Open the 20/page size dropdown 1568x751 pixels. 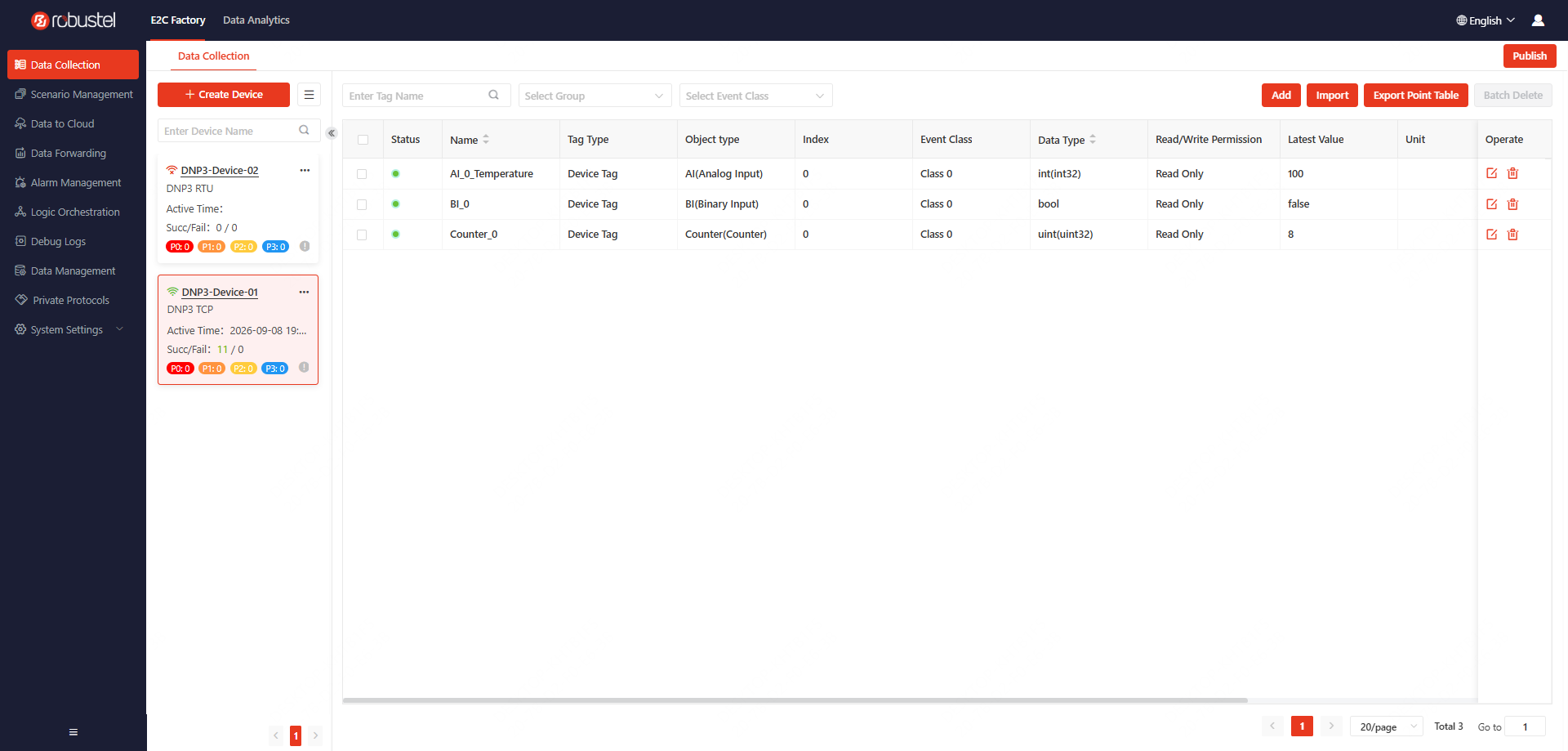tap(1387, 726)
